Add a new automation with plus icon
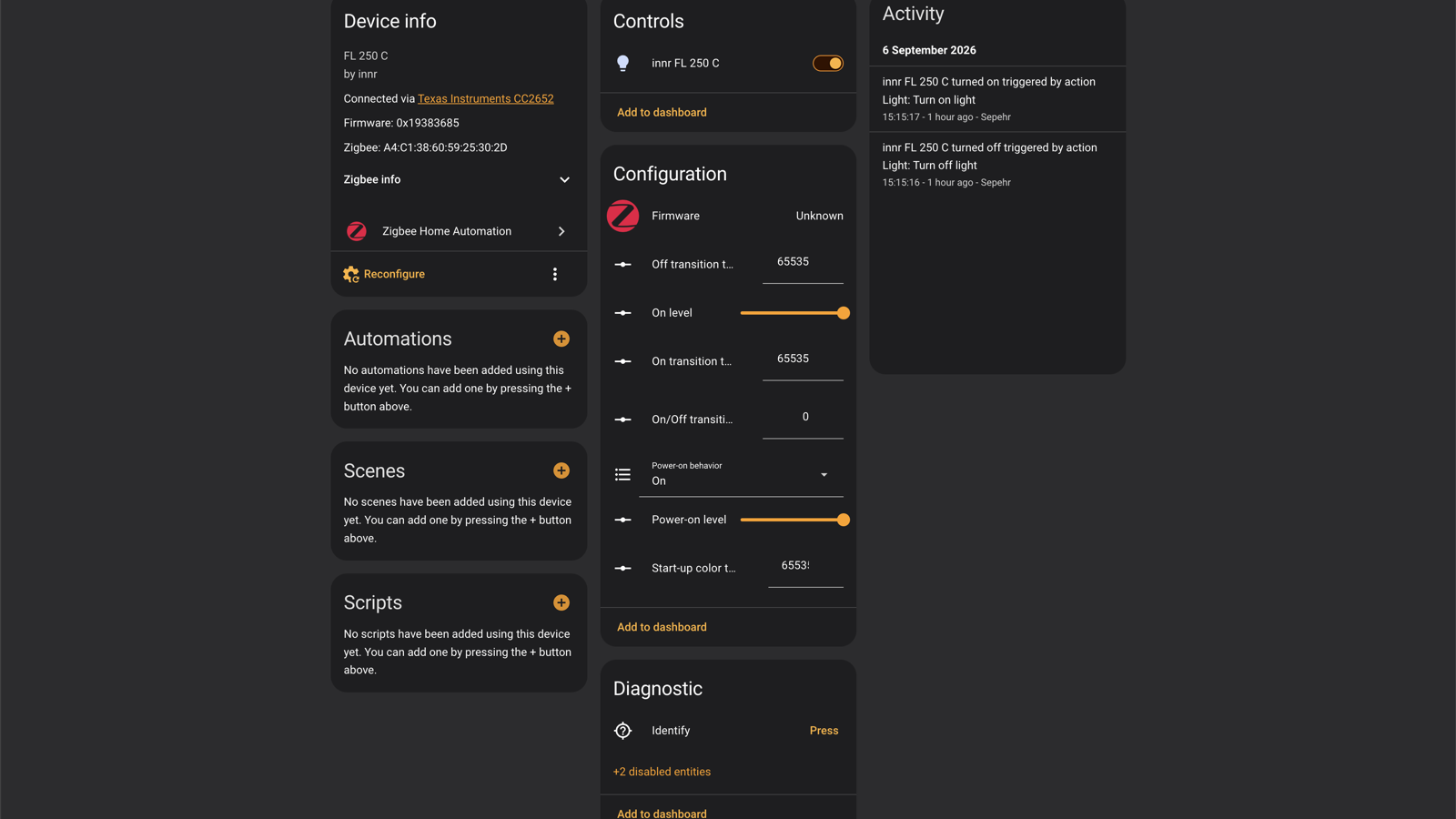Image resolution: width=1456 pixels, height=819 pixels. coord(561,339)
